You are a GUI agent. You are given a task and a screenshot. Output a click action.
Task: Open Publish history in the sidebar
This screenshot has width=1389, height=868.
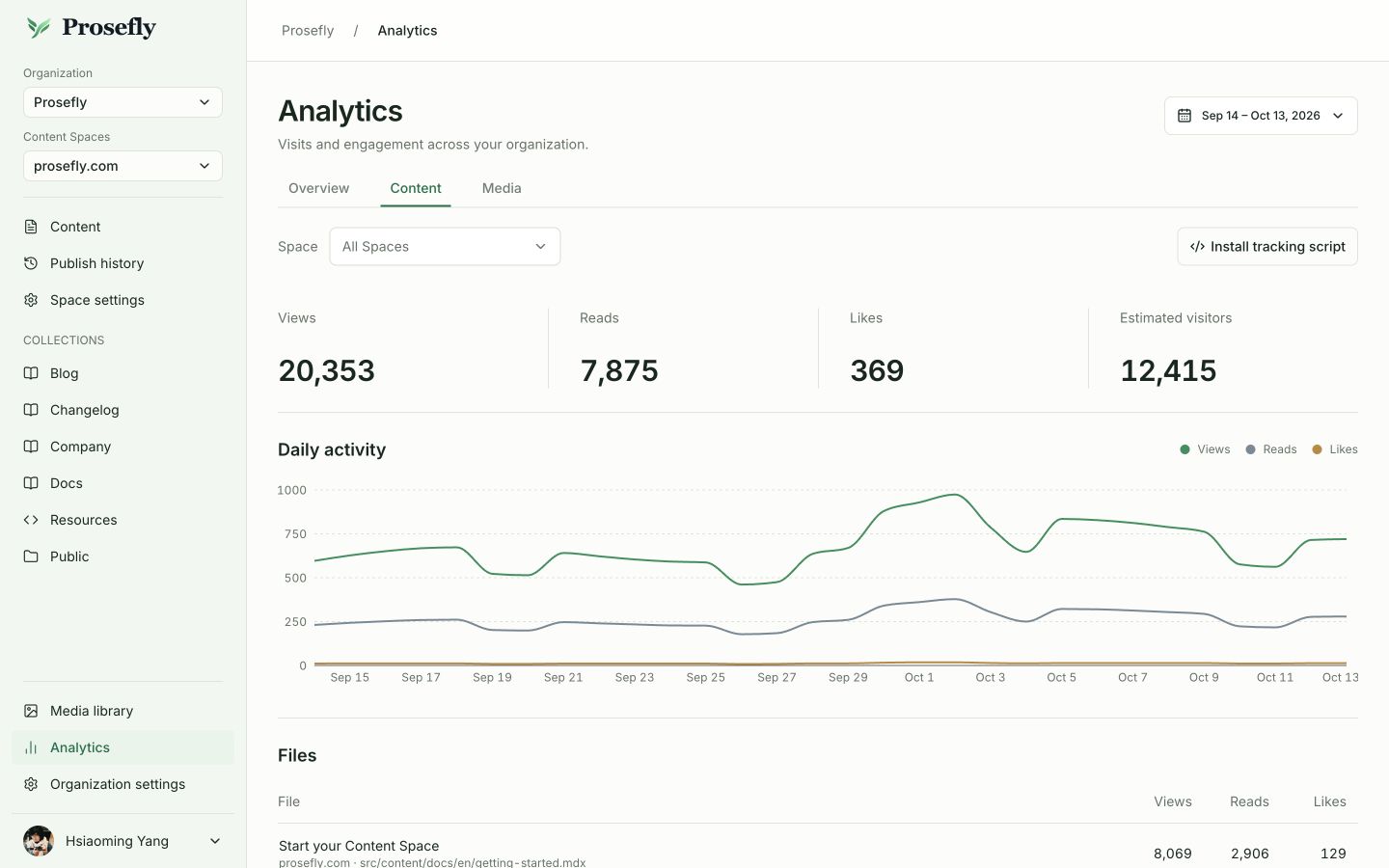[123, 263]
